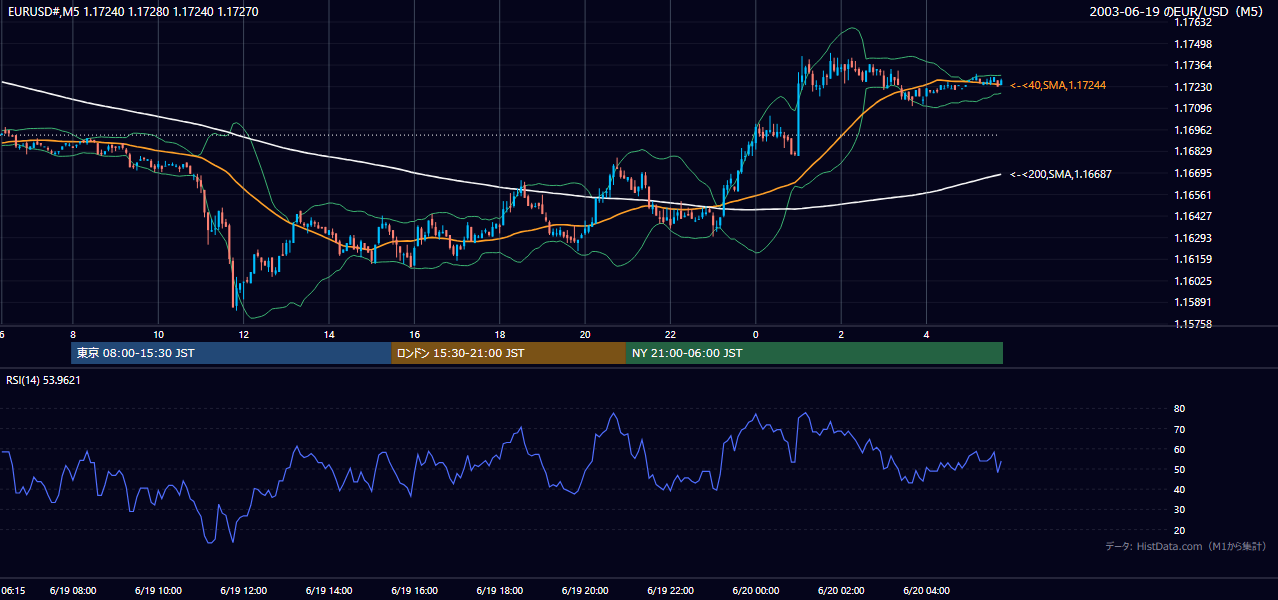Click price axis value 1.16159
1278x600 pixels.
pyautogui.click(x=1192, y=259)
